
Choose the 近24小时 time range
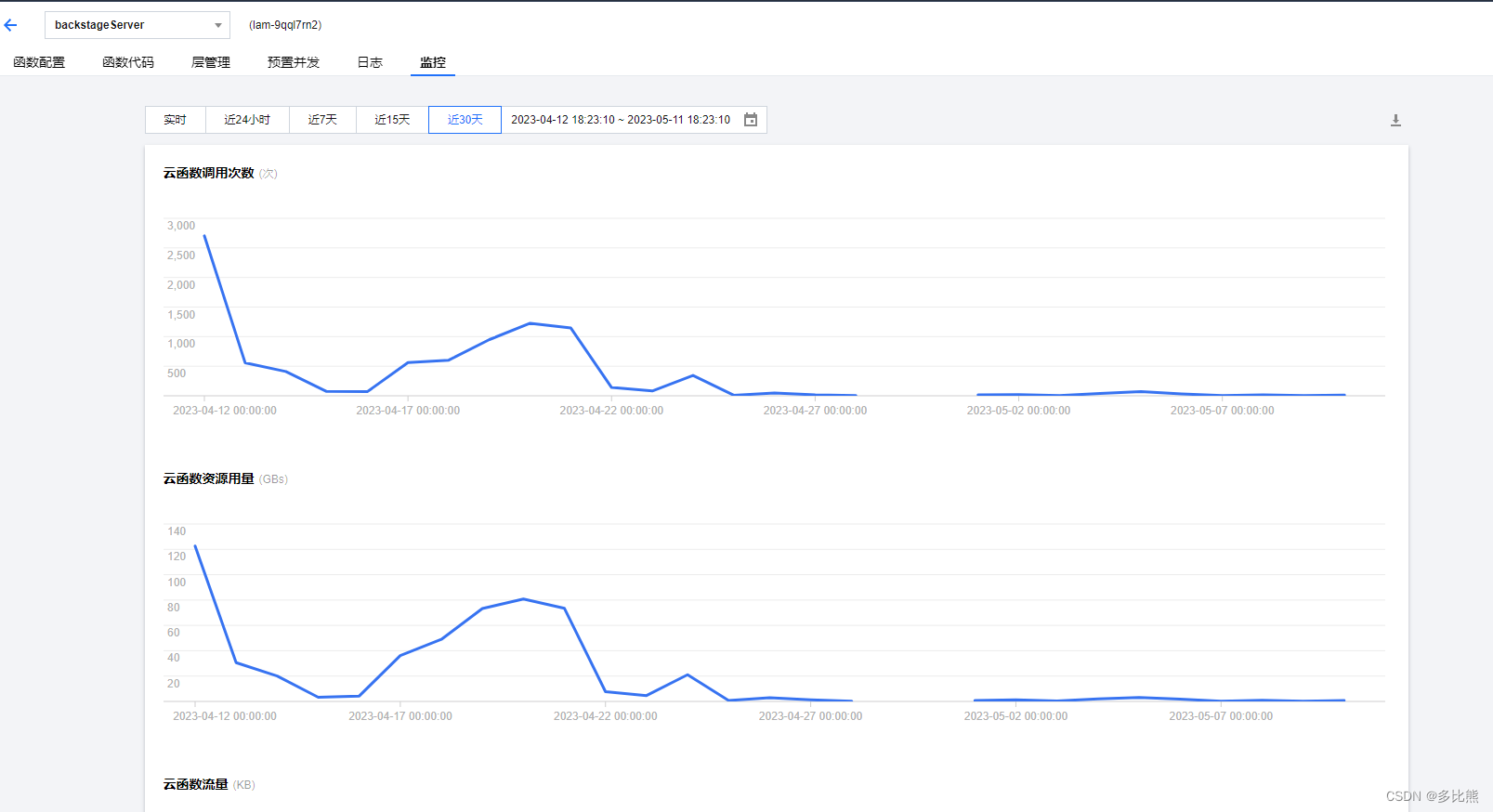point(247,120)
